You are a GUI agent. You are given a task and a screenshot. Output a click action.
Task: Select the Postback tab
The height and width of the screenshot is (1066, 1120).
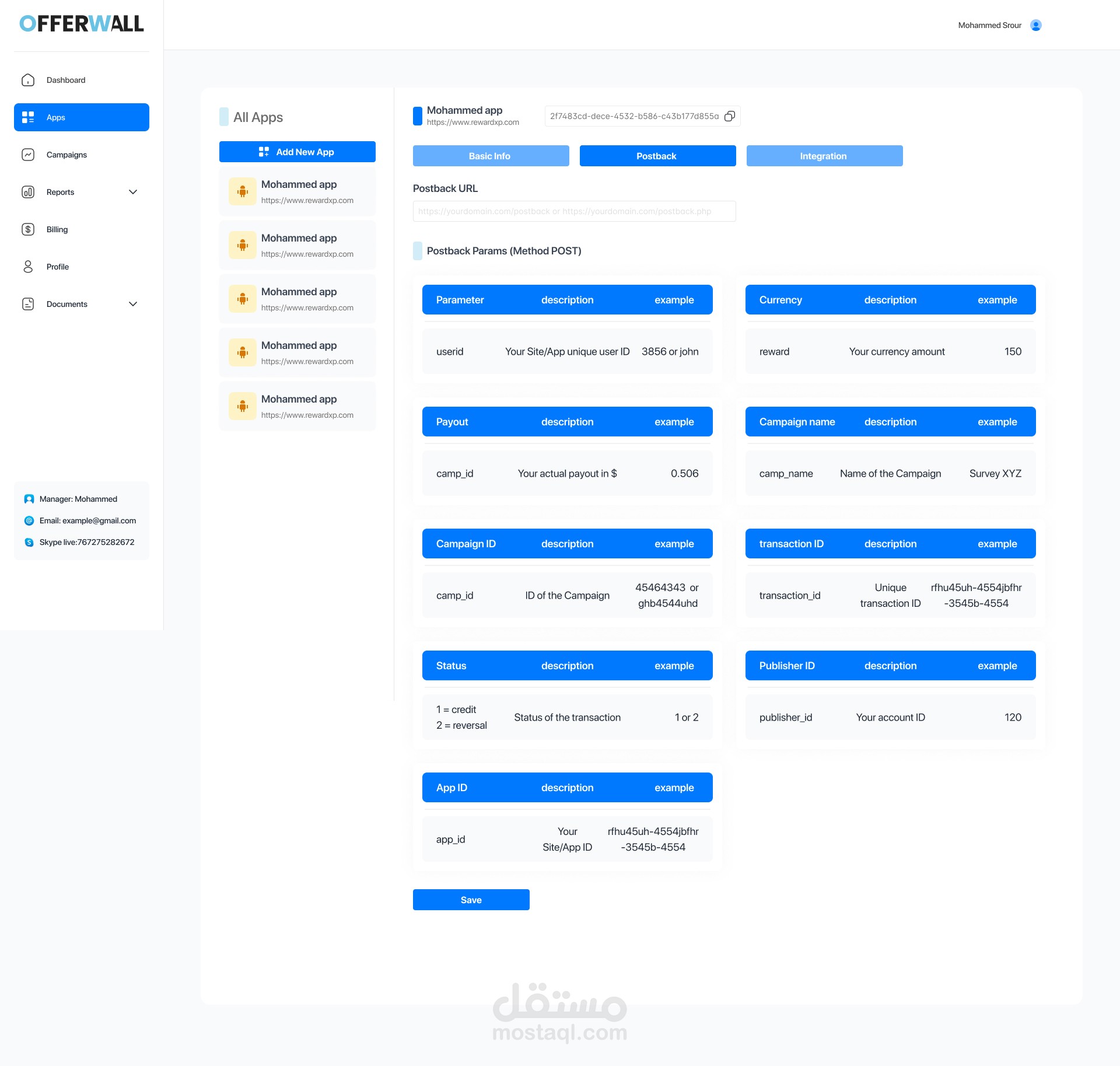click(x=657, y=156)
